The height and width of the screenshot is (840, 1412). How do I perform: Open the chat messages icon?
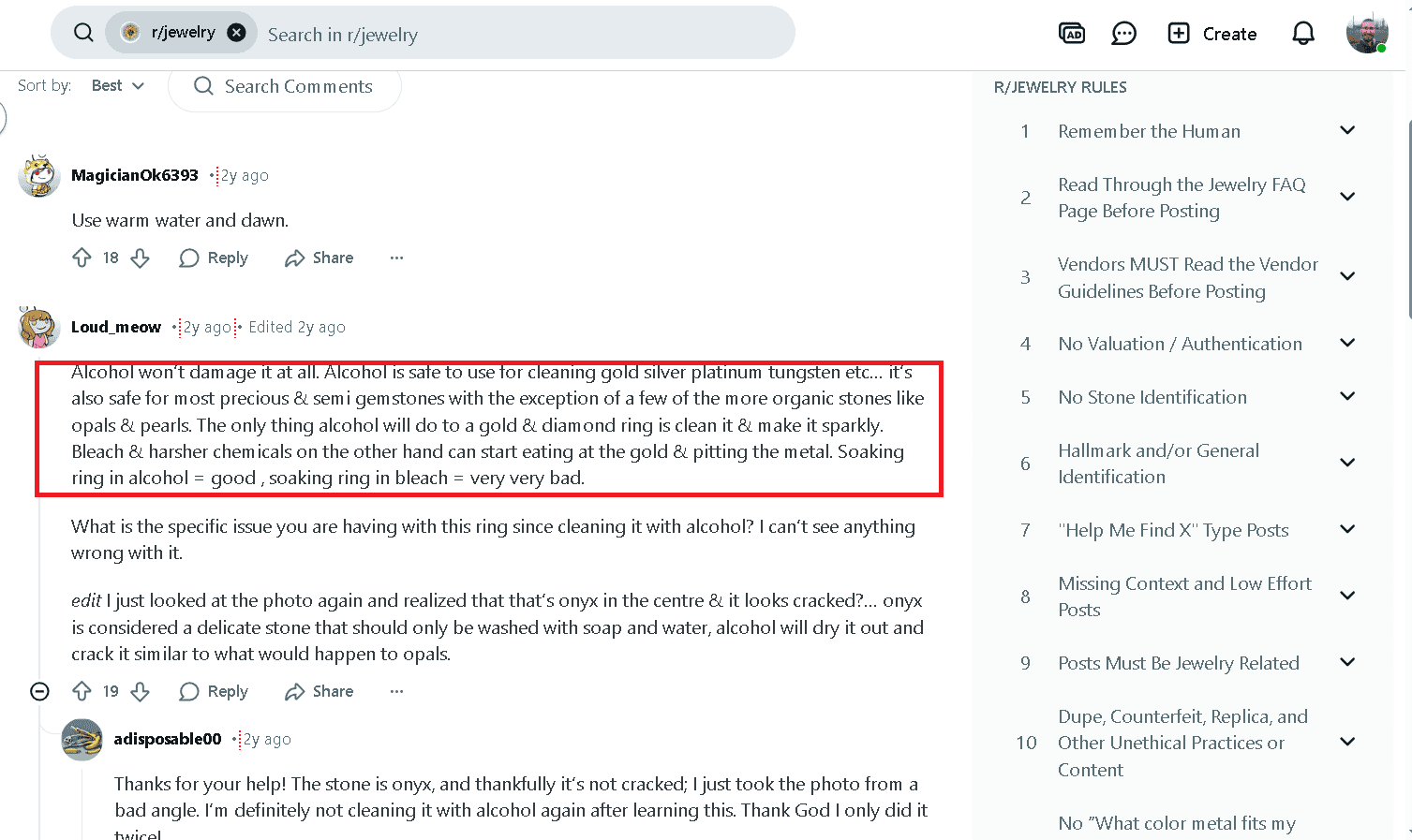tap(1123, 34)
